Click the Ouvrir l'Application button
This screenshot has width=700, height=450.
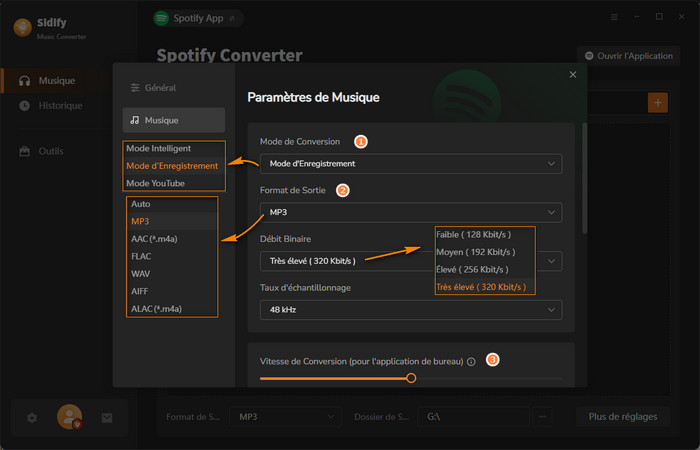628,56
